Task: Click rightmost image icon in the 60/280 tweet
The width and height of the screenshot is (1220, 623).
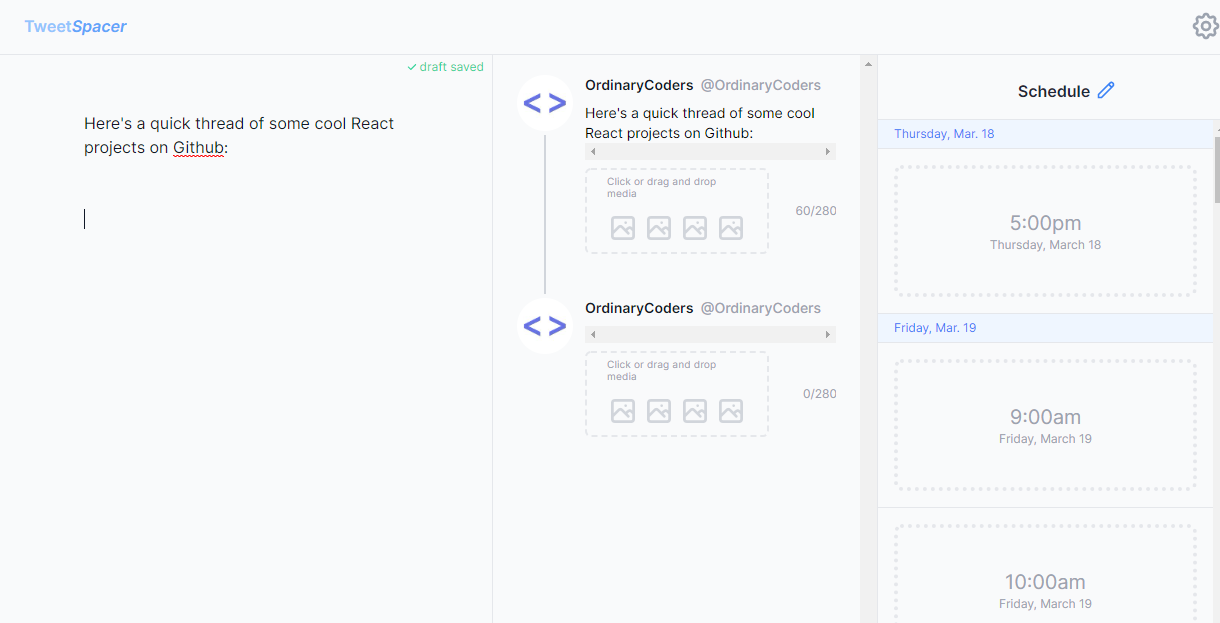Action: [x=731, y=228]
